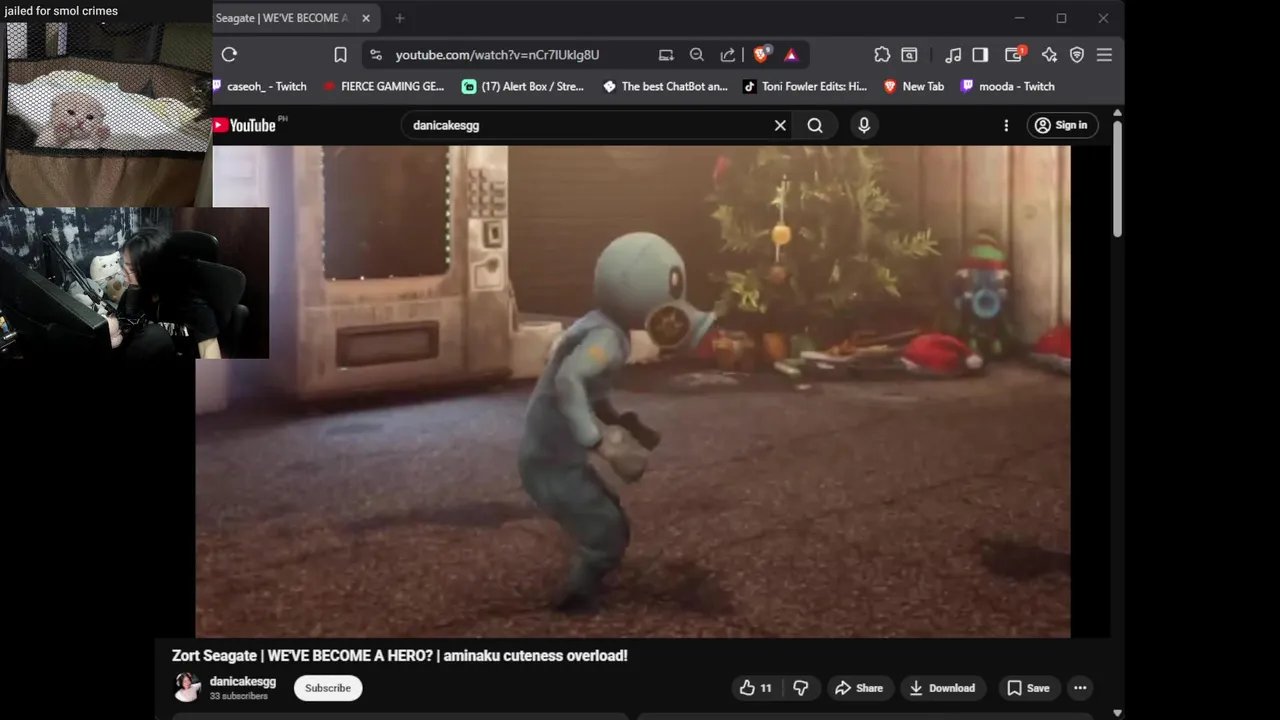Screen dimensions: 1280x720
Task: Open The best ChatBot bookmark
Action: tap(666, 86)
